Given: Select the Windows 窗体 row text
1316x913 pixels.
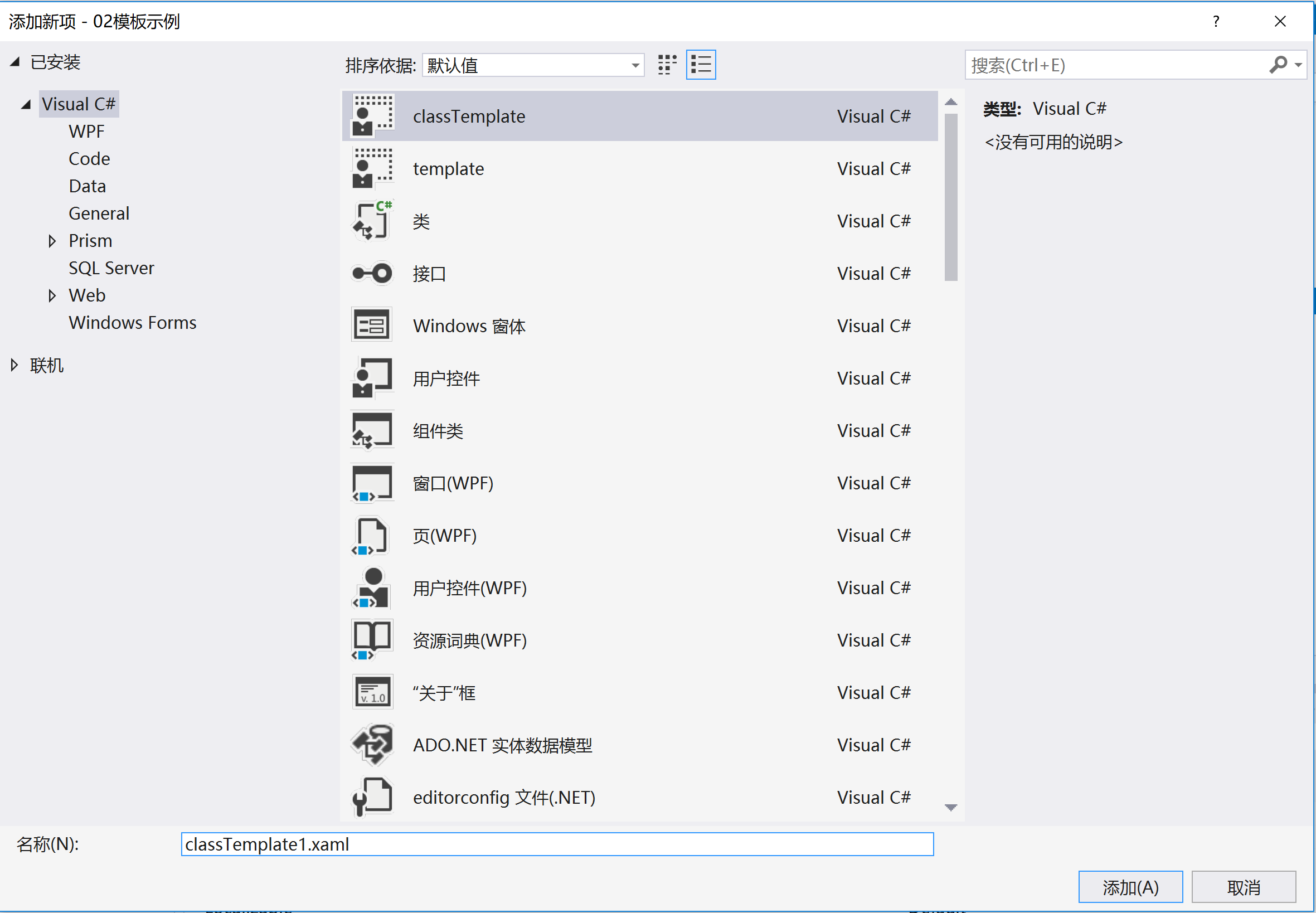Looking at the screenshot, I should tap(469, 326).
